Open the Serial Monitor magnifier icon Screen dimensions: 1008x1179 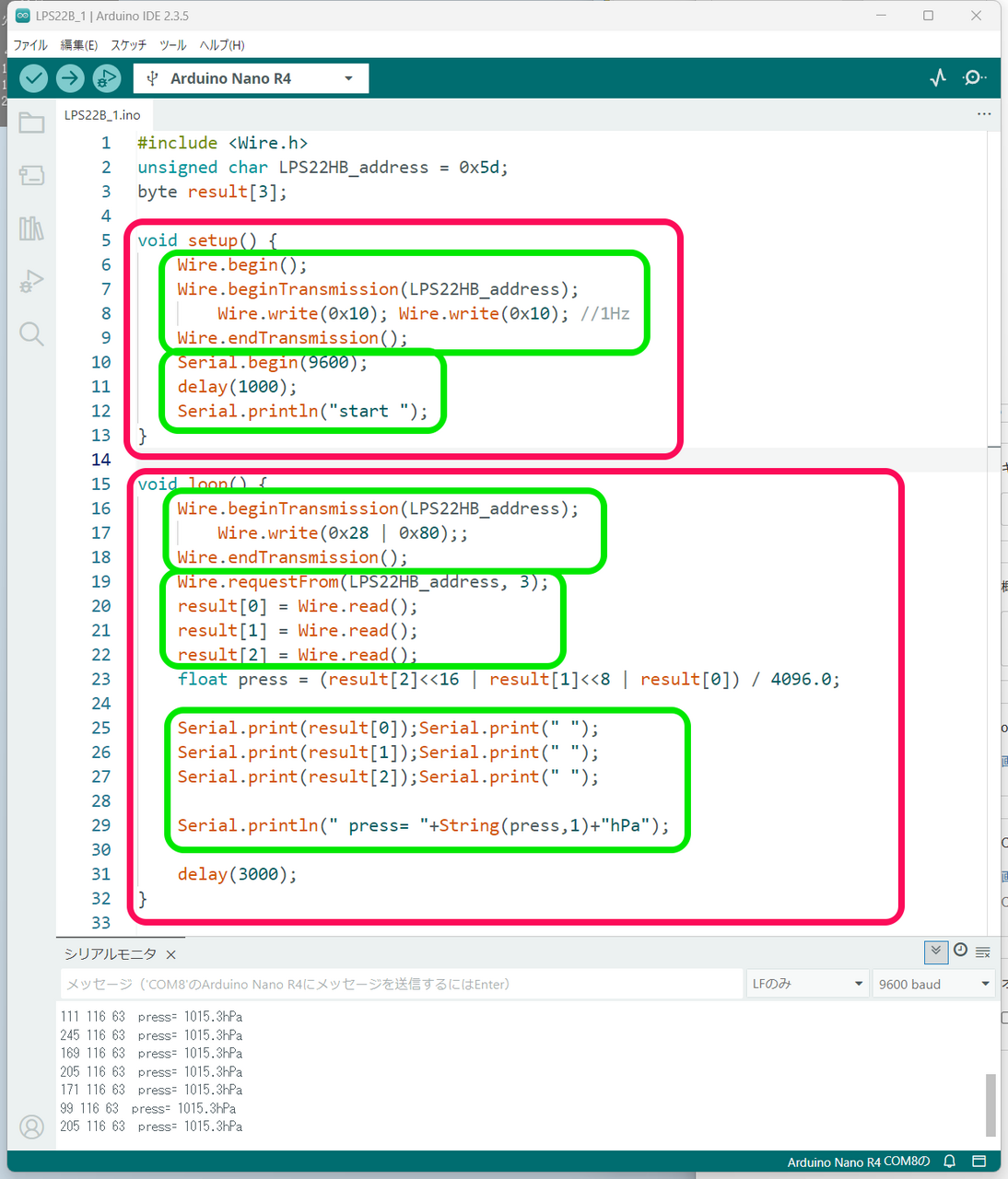[974, 78]
